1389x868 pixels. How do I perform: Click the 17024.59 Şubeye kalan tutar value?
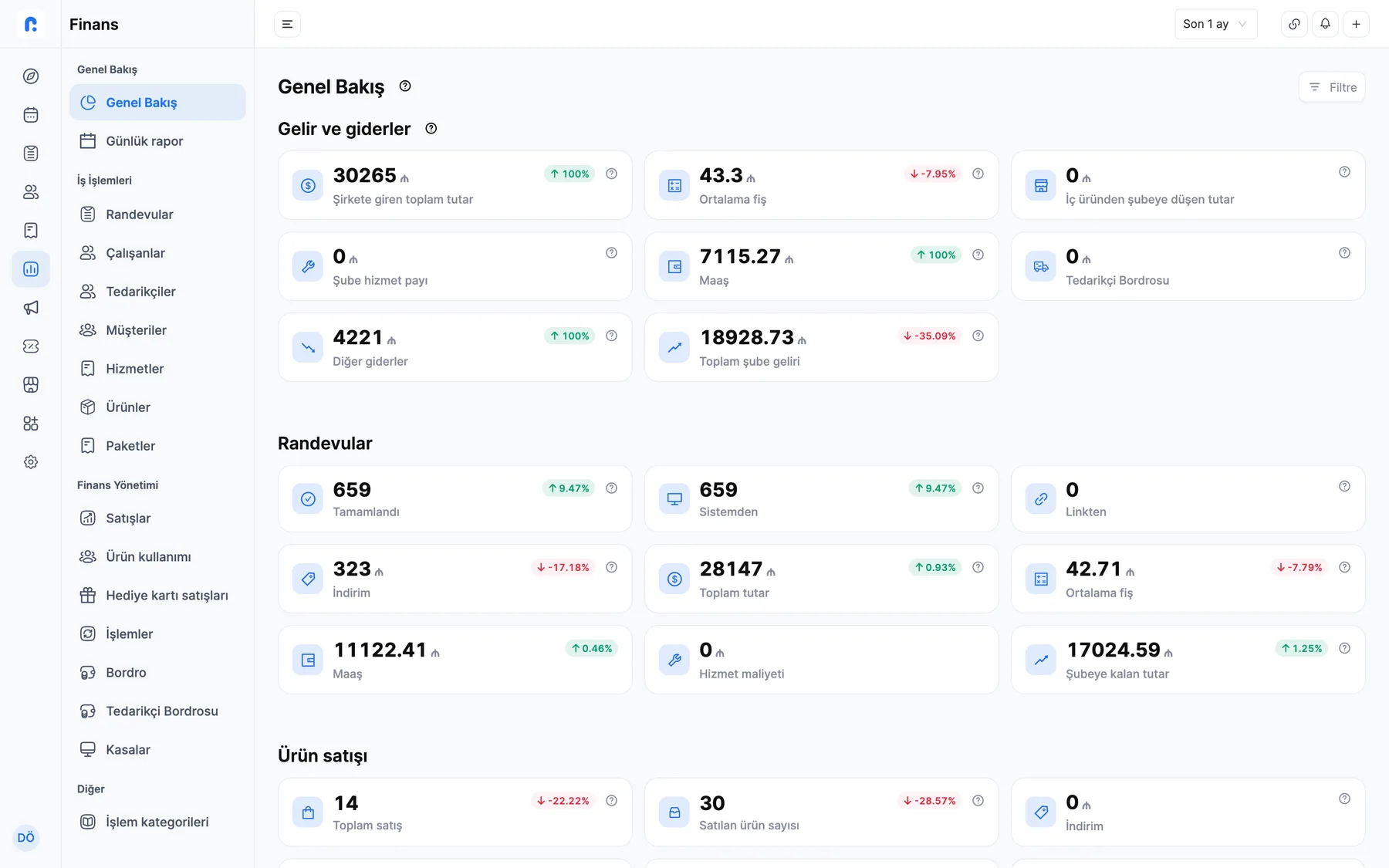(x=1114, y=650)
